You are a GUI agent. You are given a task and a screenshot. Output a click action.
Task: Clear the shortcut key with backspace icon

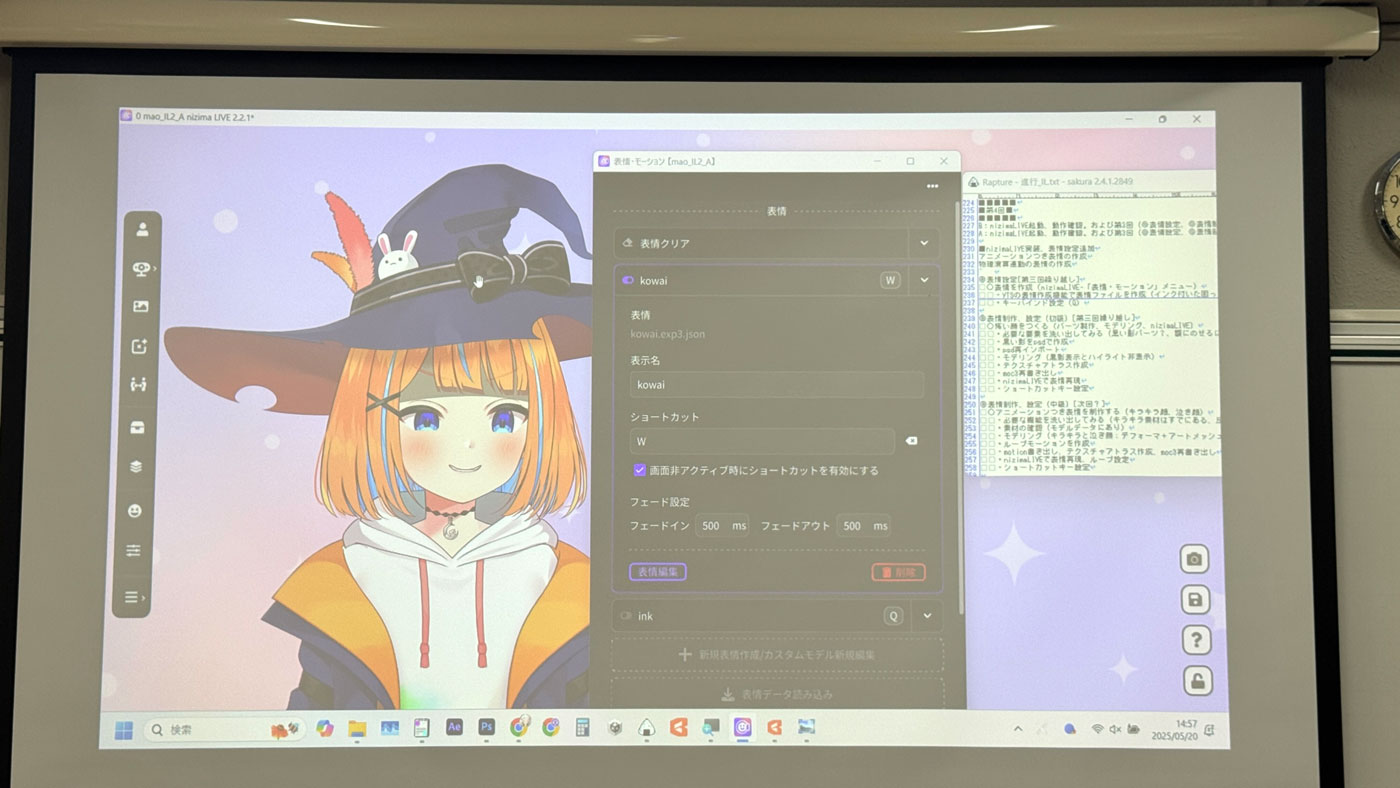pos(910,441)
